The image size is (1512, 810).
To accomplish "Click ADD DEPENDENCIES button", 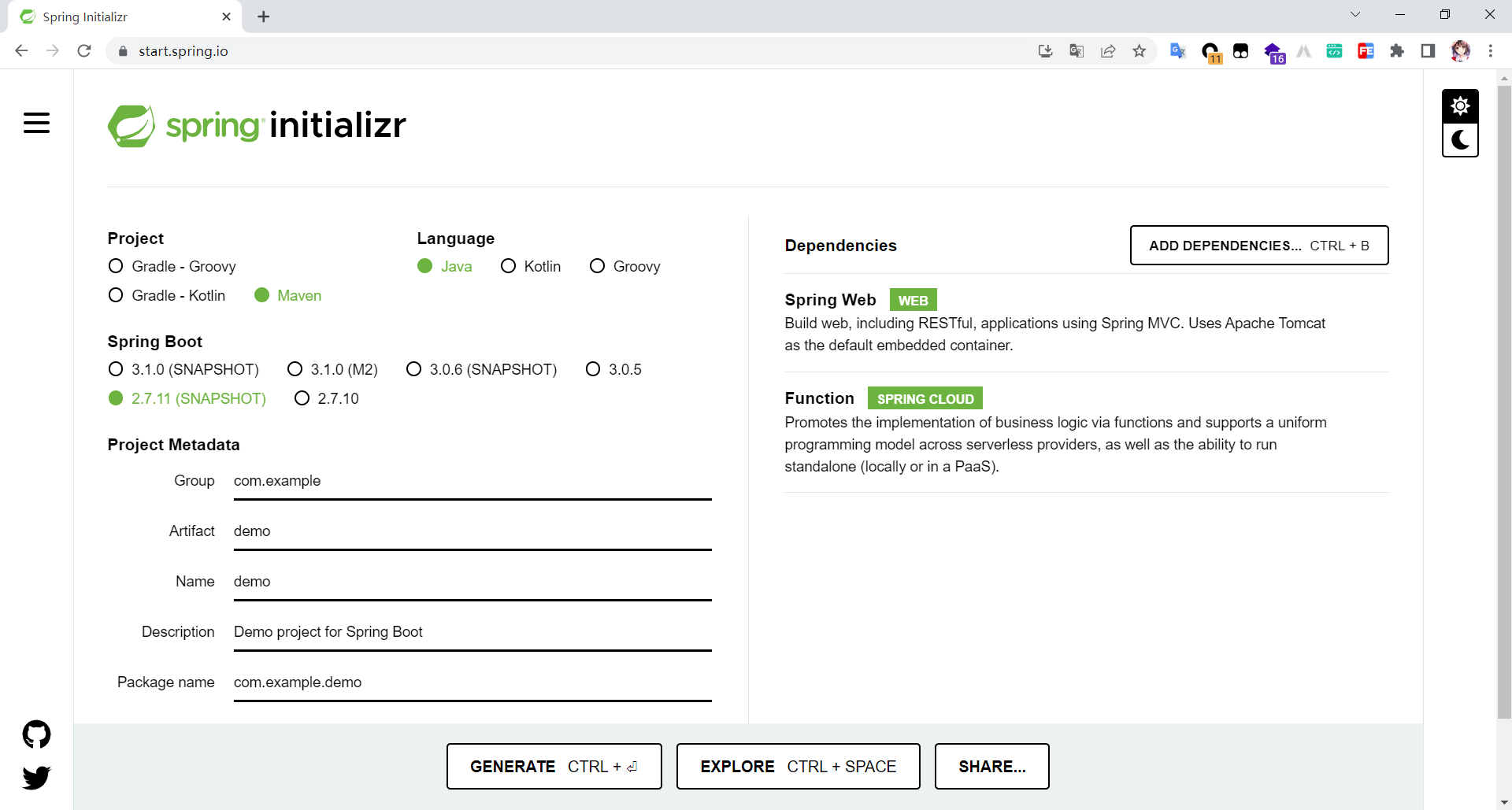I will [1258, 246].
